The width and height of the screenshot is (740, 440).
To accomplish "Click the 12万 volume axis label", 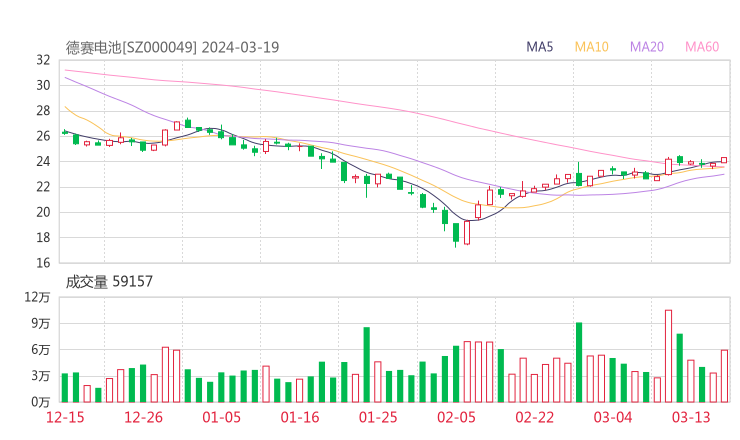I will tap(37, 297).
